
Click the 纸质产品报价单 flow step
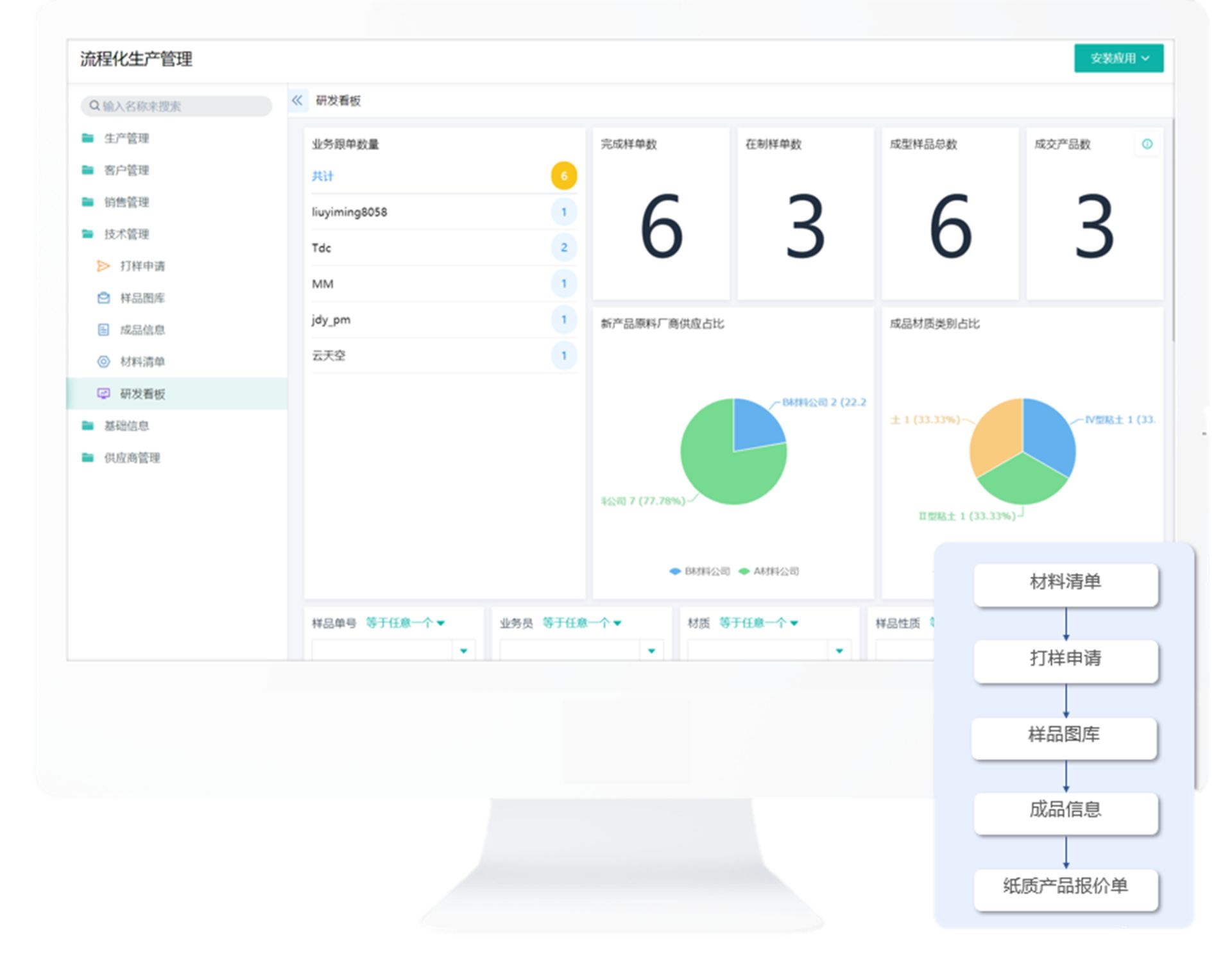[1065, 887]
